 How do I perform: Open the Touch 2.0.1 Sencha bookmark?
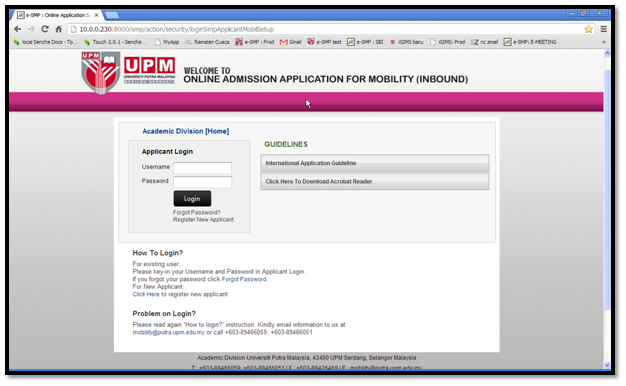115,42
